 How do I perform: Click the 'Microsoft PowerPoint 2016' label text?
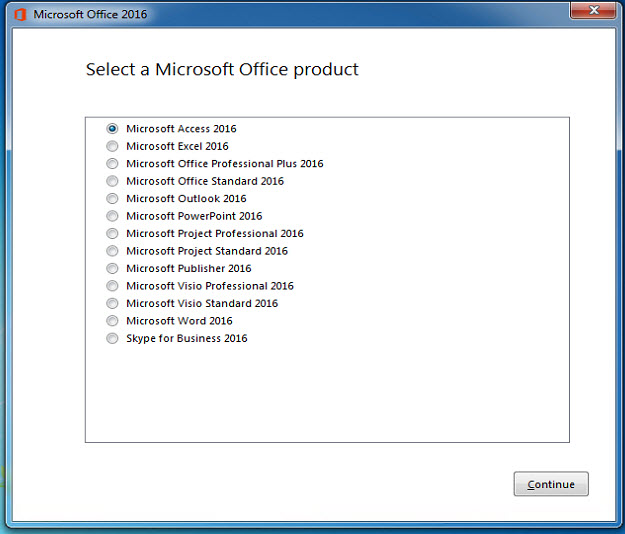194,216
